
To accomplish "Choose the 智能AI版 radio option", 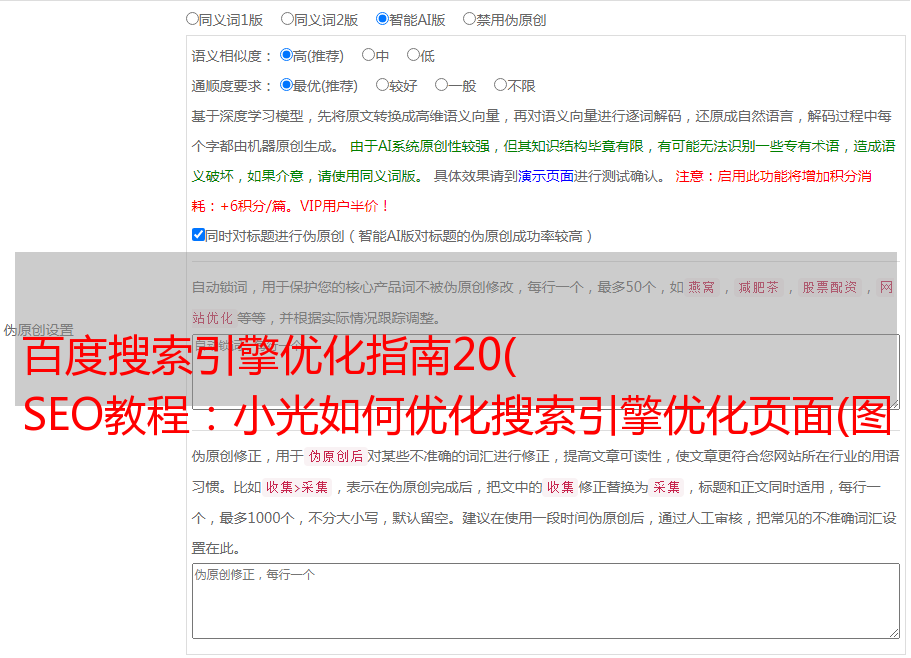I will (x=382, y=19).
